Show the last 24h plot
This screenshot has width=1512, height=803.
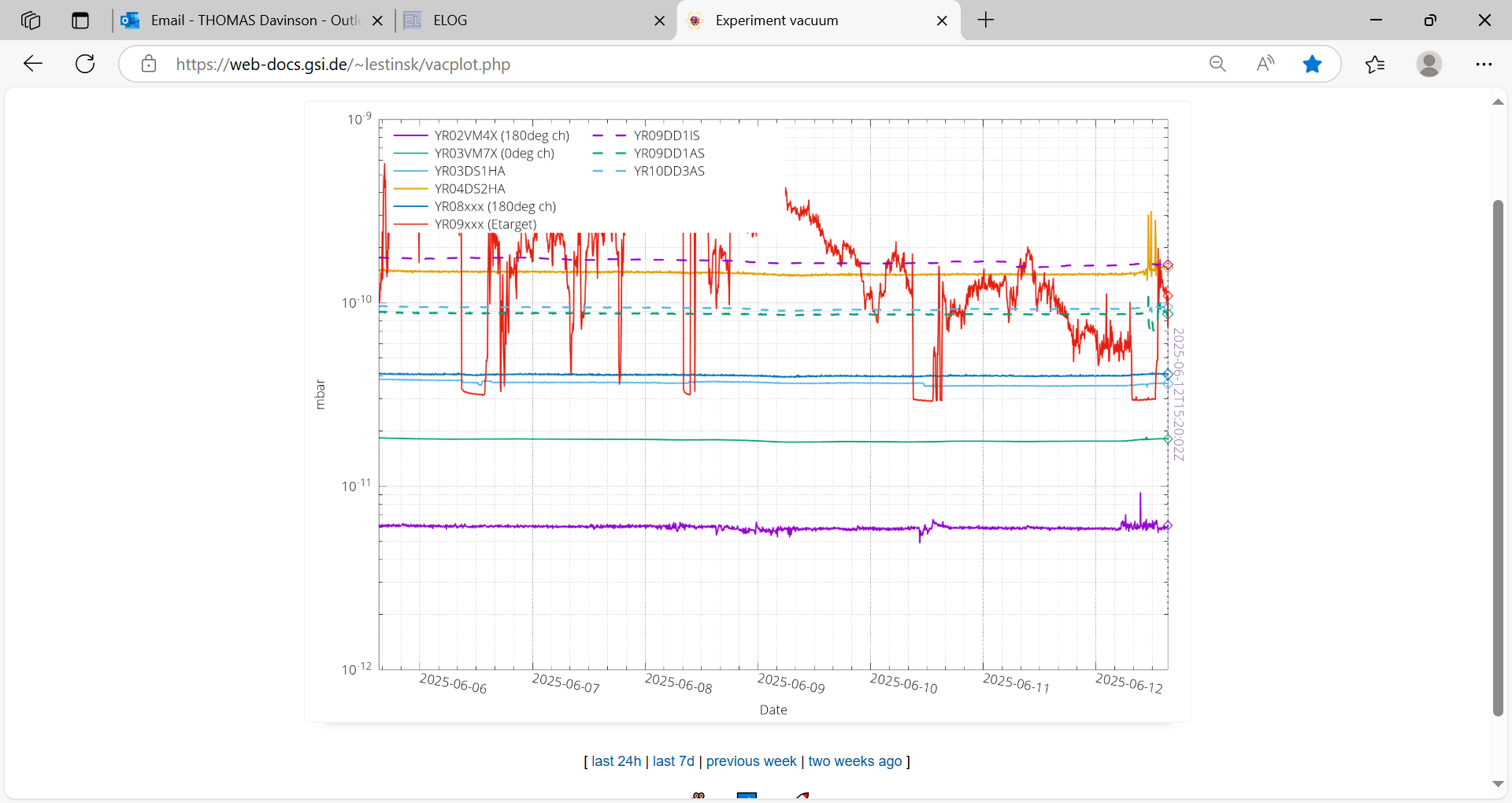pyautogui.click(x=616, y=761)
